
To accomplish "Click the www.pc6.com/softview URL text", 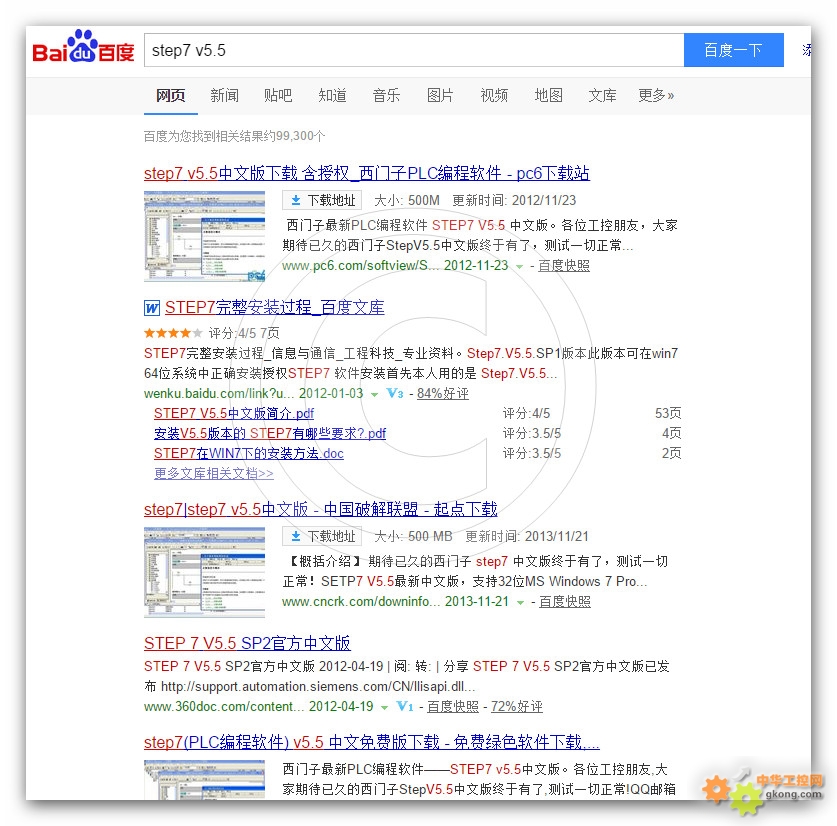I will [x=360, y=265].
